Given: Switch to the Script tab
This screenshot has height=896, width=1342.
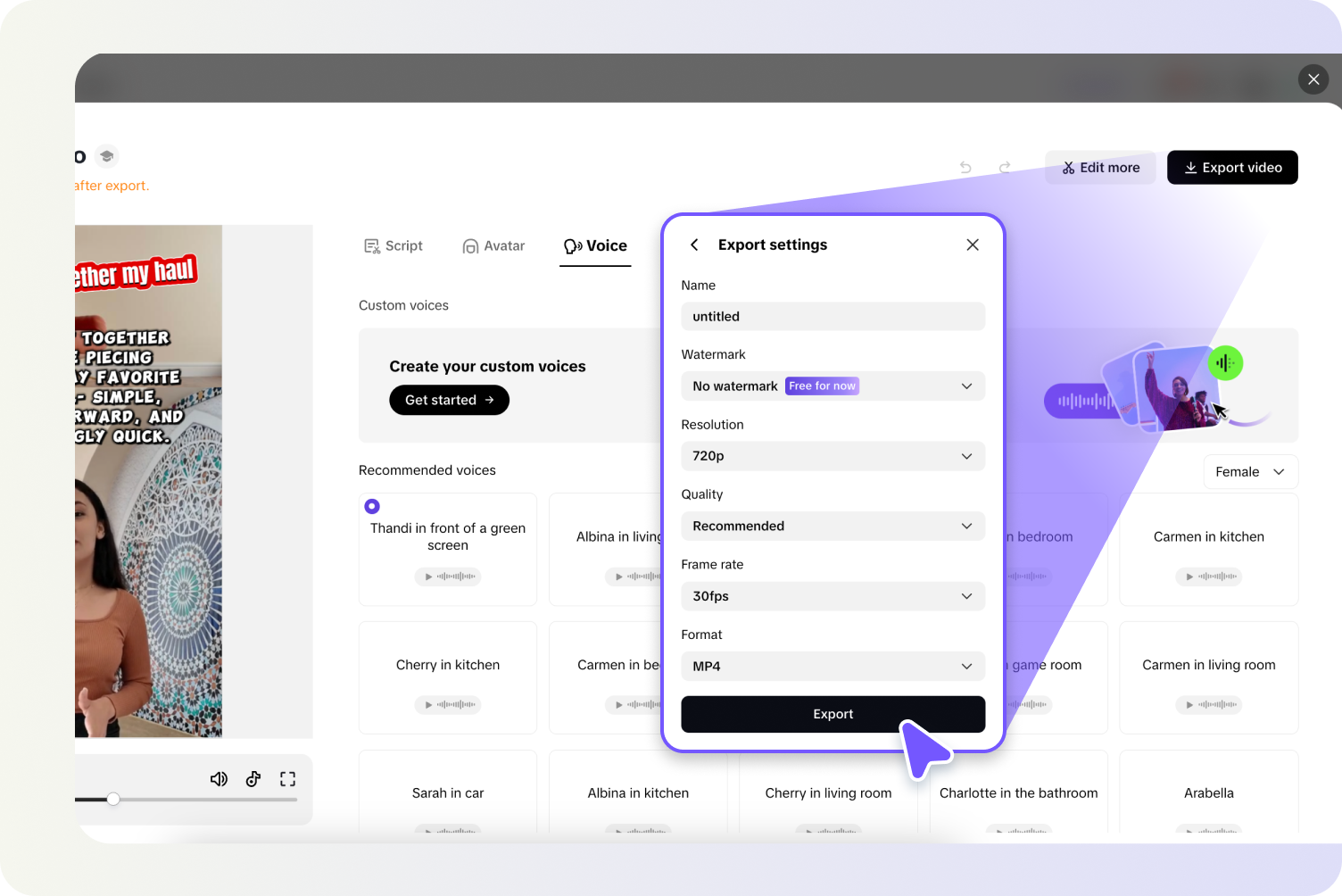Looking at the screenshot, I should (393, 245).
